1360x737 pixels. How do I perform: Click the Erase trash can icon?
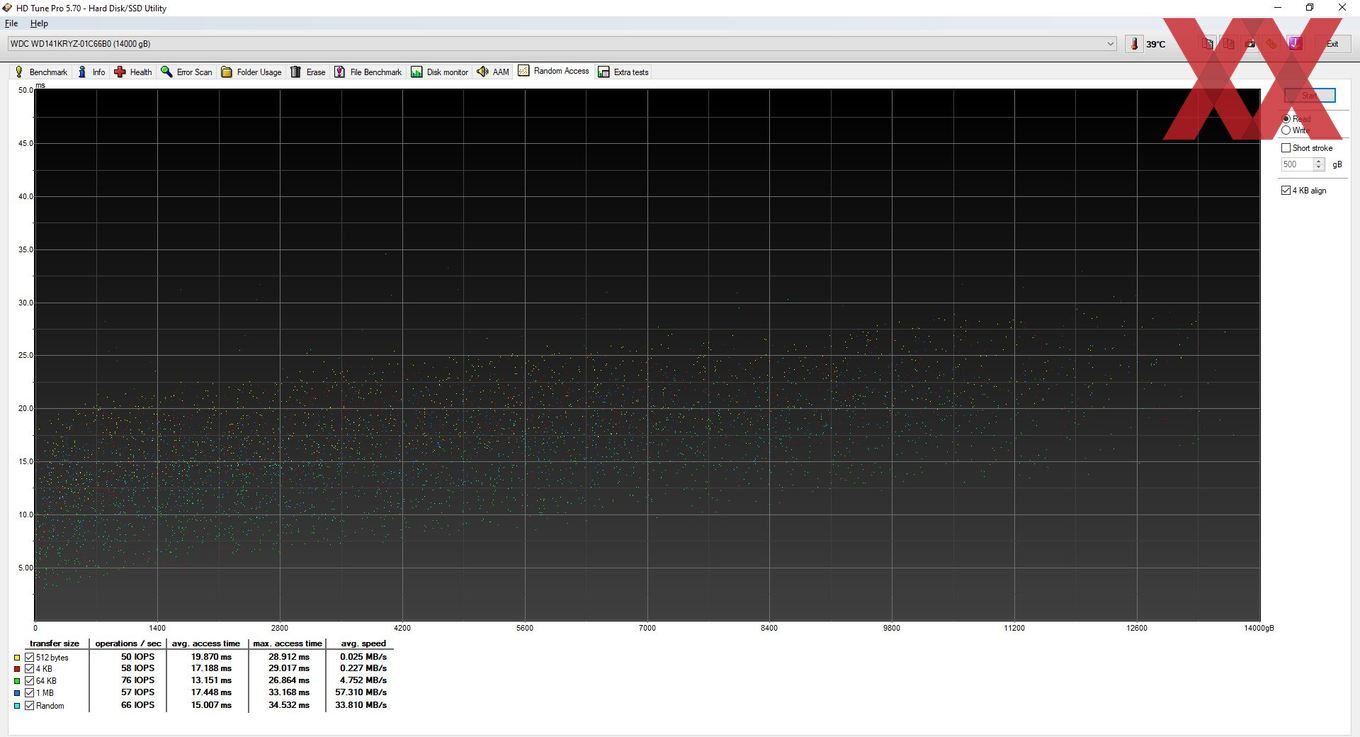point(295,72)
